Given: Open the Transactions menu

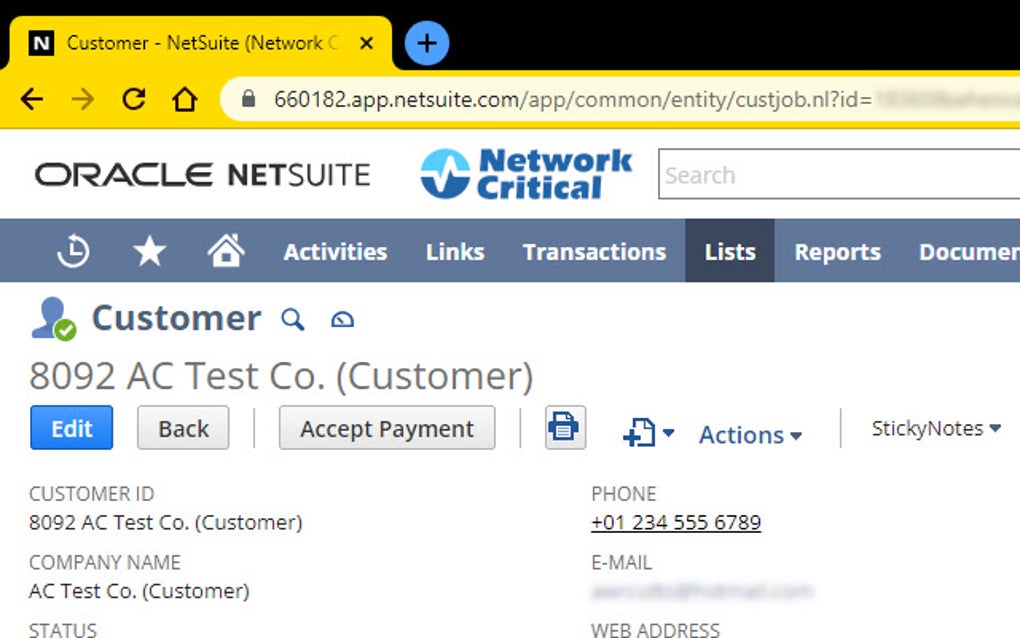Looking at the screenshot, I should tap(594, 251).
